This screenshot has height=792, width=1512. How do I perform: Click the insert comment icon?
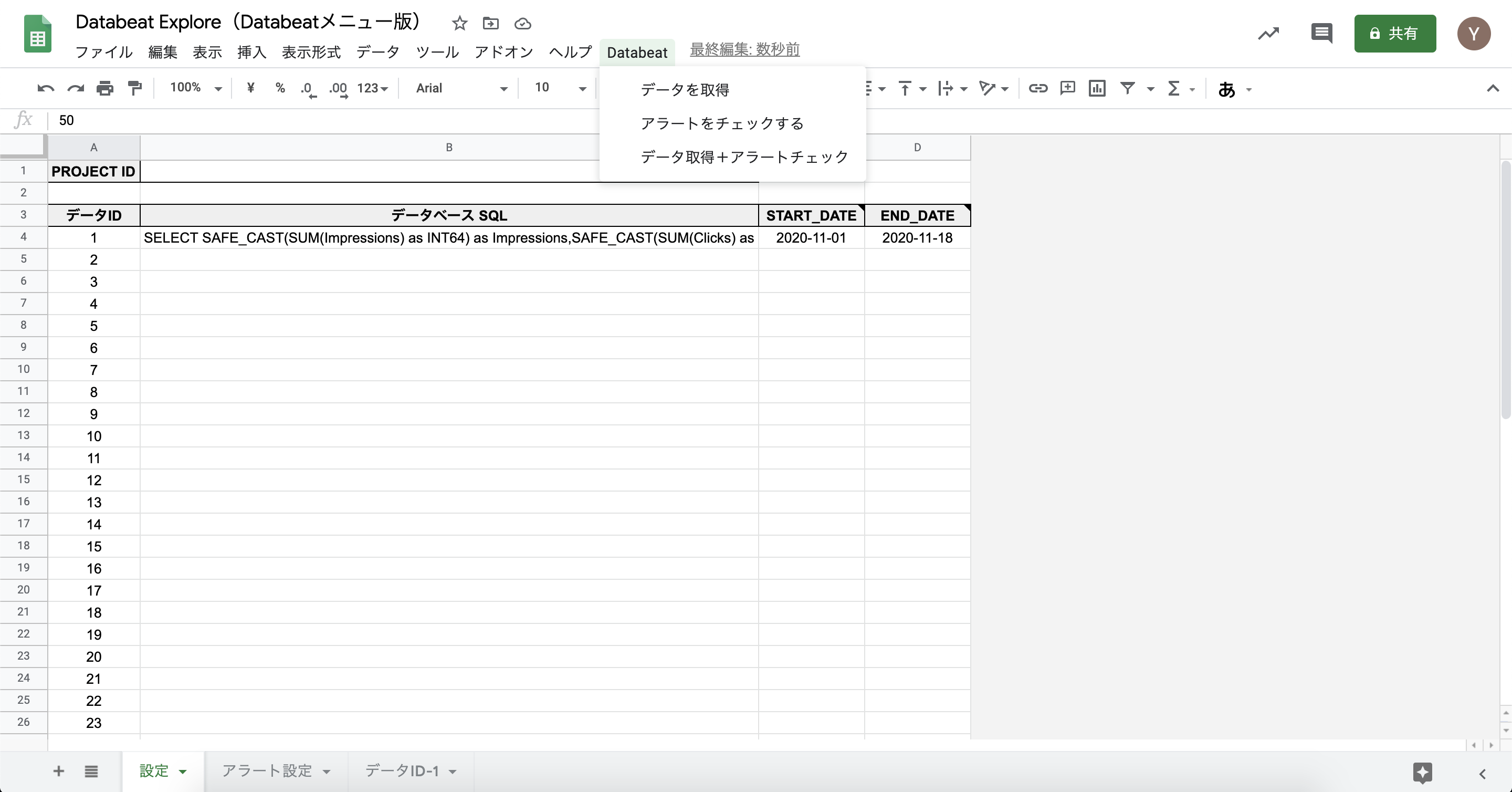(1068, 88)
